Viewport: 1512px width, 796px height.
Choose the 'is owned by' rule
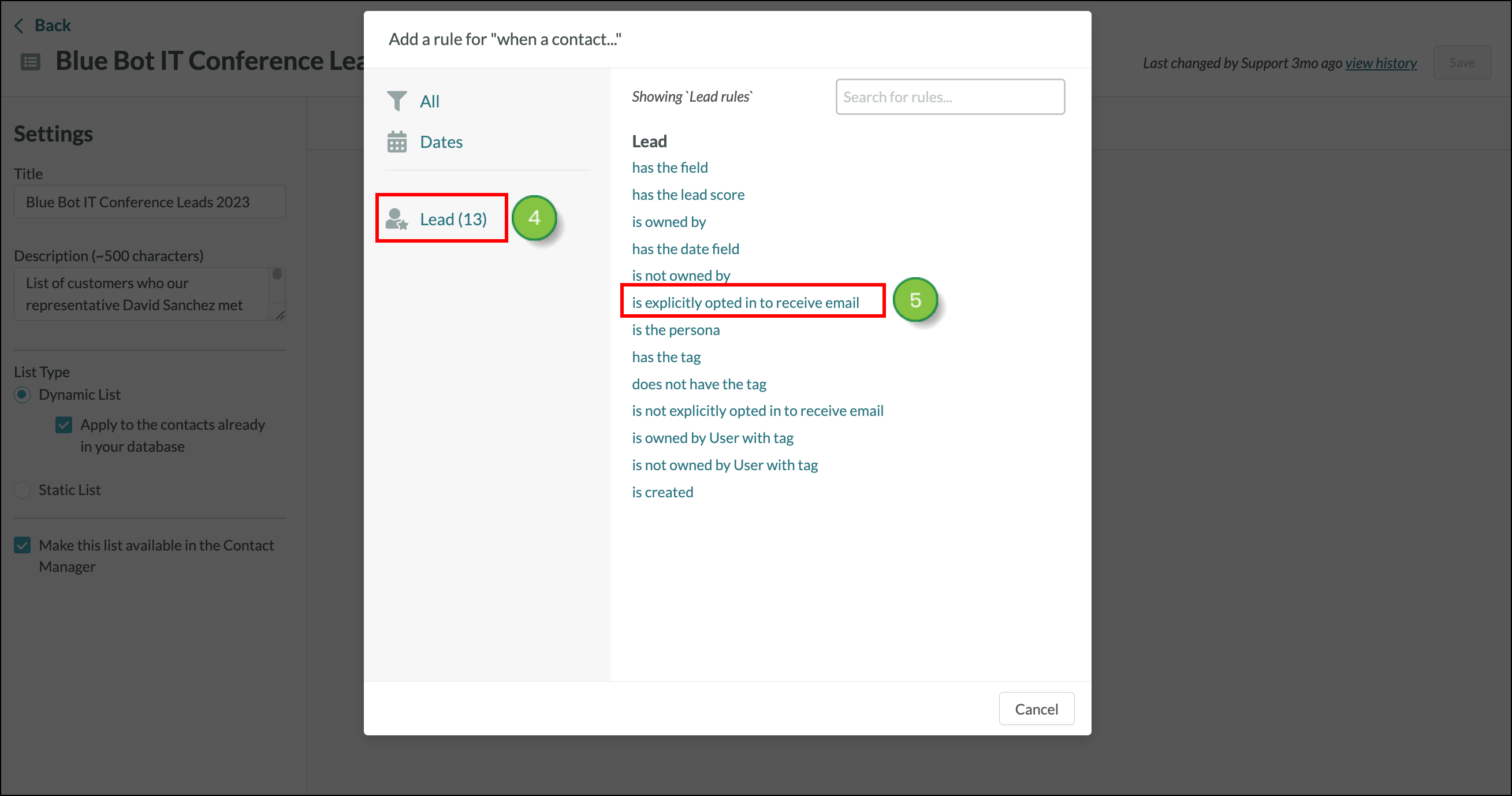(669, 221)
